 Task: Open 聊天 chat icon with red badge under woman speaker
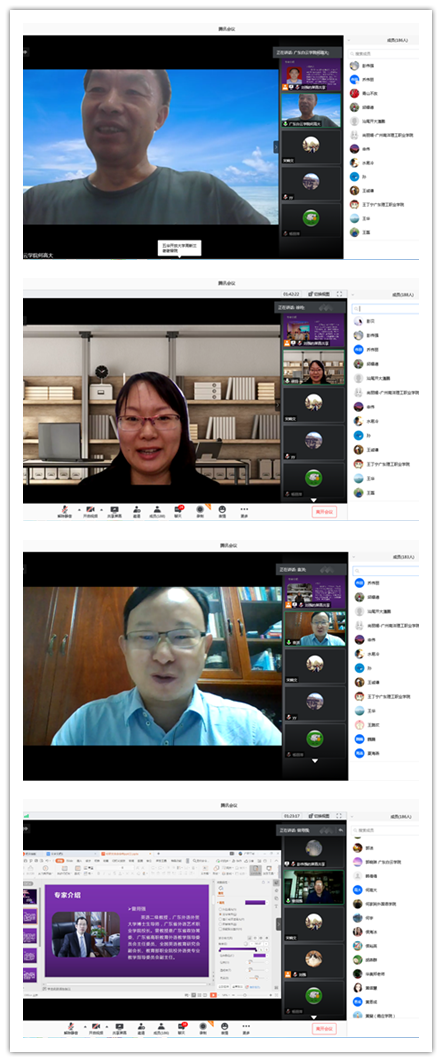pos(180,511)
